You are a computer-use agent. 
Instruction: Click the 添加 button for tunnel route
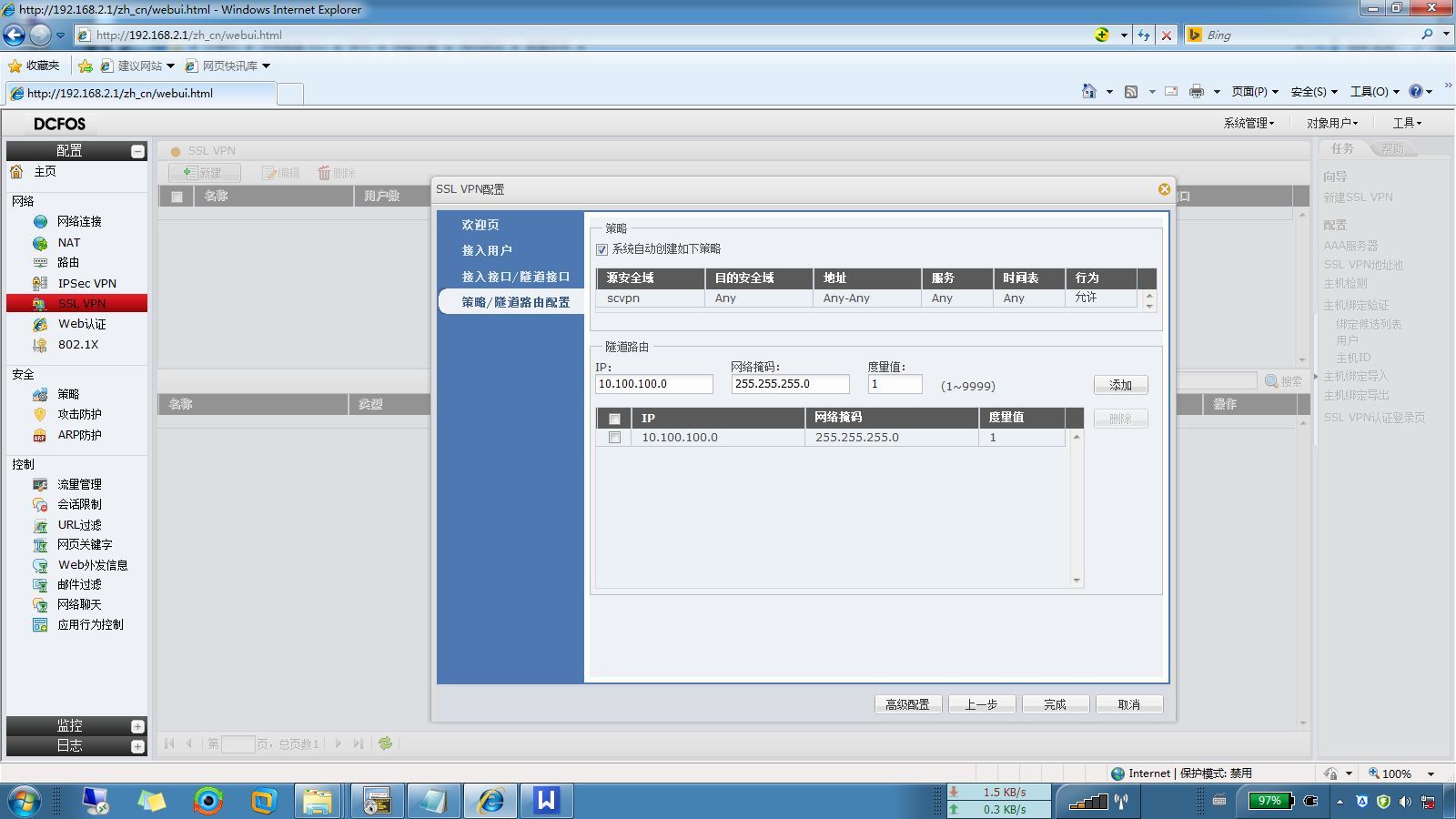pos(1120,385)
